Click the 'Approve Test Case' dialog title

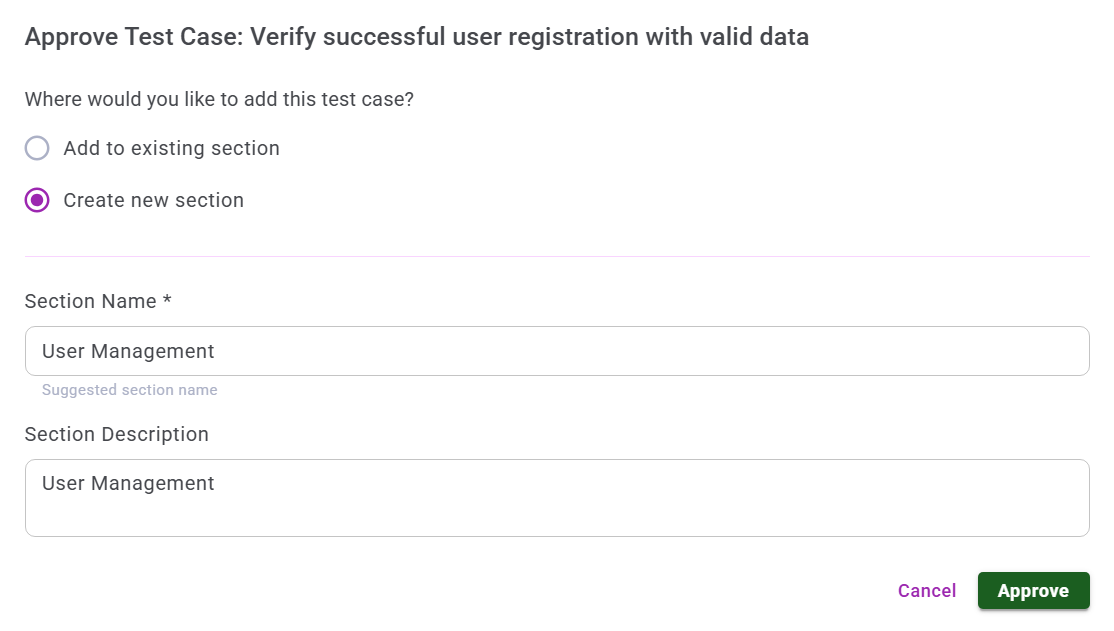(131, 38)
